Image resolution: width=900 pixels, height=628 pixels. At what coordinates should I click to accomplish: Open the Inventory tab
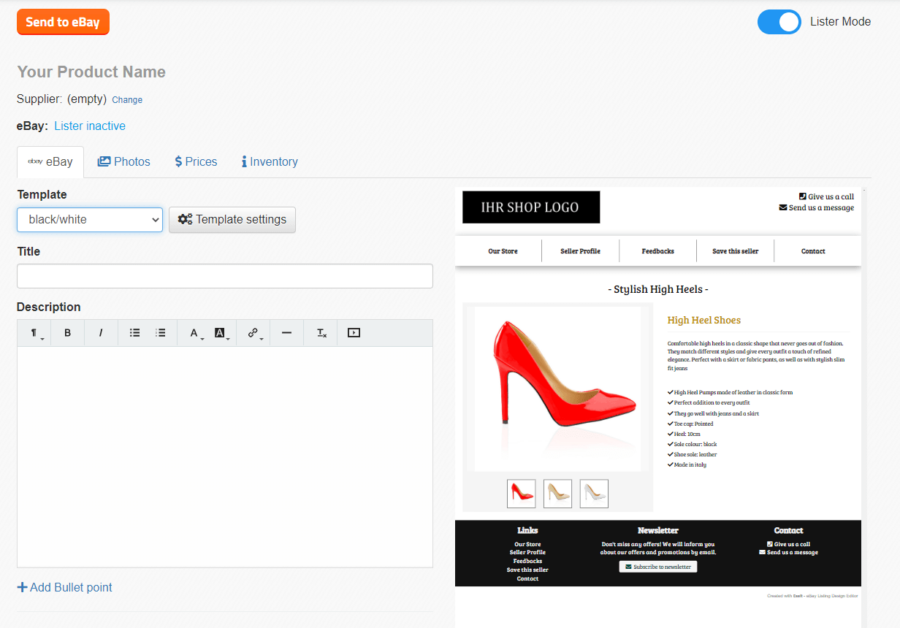(268, 161)
